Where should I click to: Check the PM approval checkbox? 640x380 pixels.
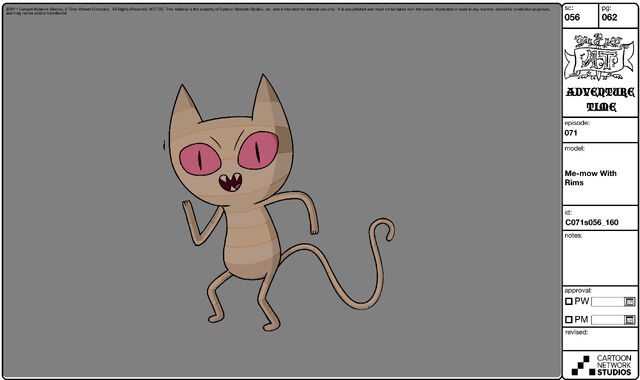[569, 320]
